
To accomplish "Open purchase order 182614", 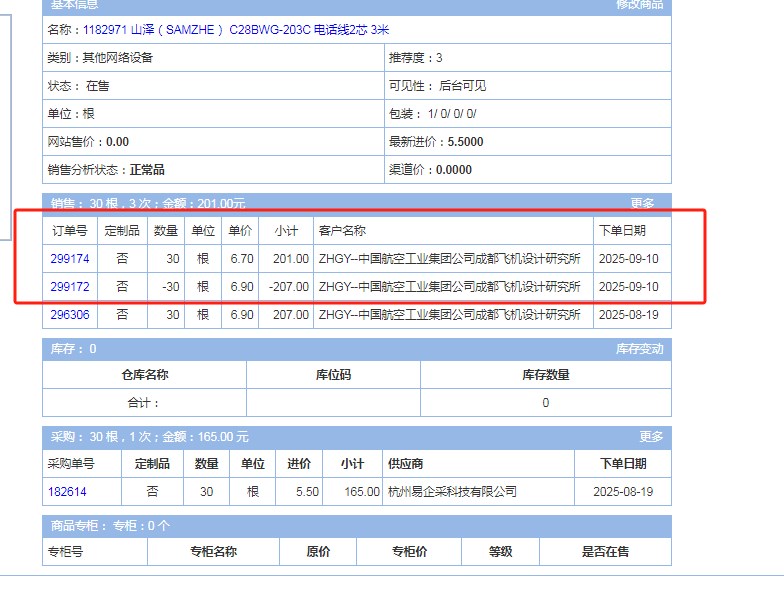I will click(67, 492).
